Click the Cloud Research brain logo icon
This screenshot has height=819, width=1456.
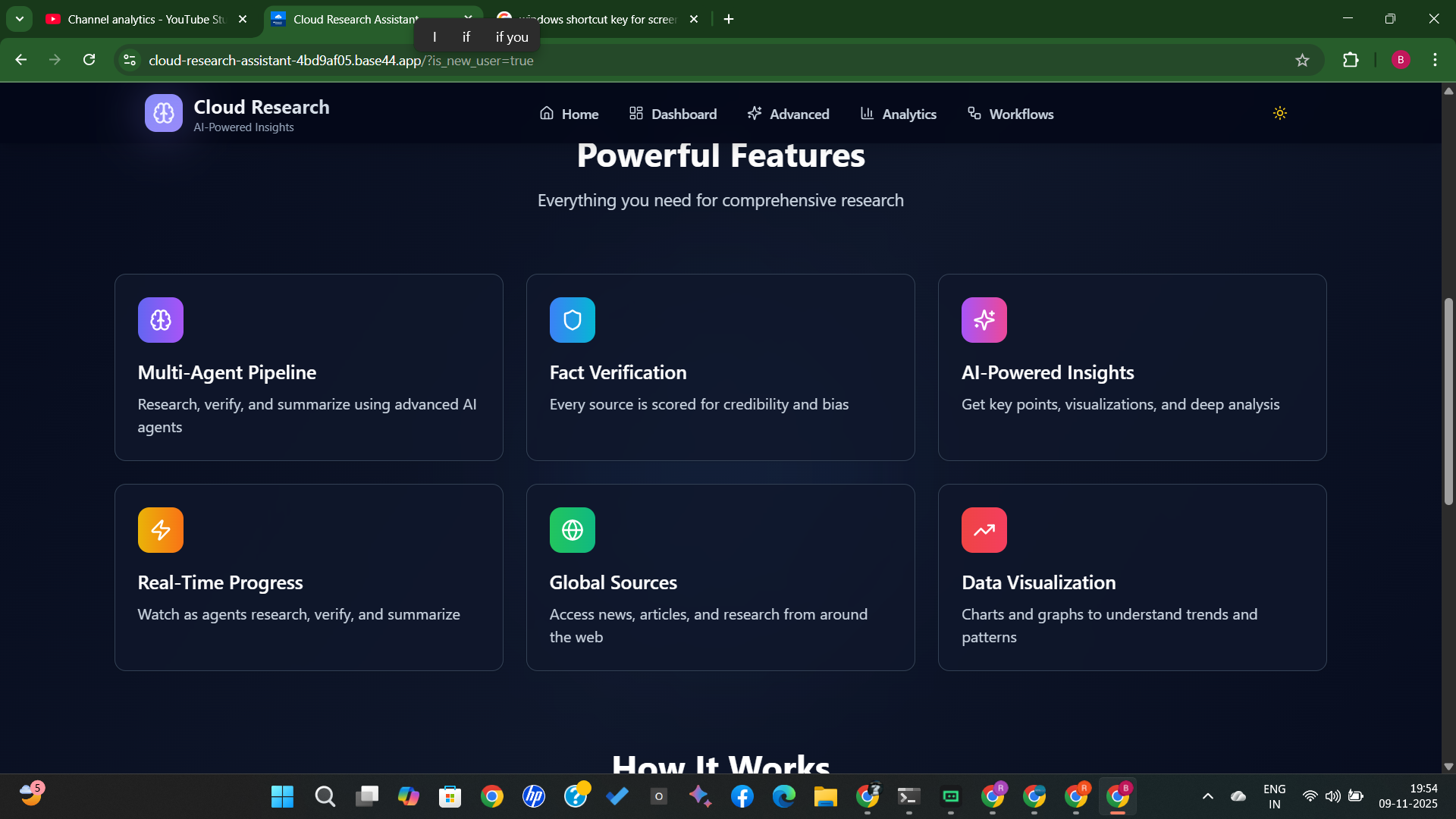[163, 114]
